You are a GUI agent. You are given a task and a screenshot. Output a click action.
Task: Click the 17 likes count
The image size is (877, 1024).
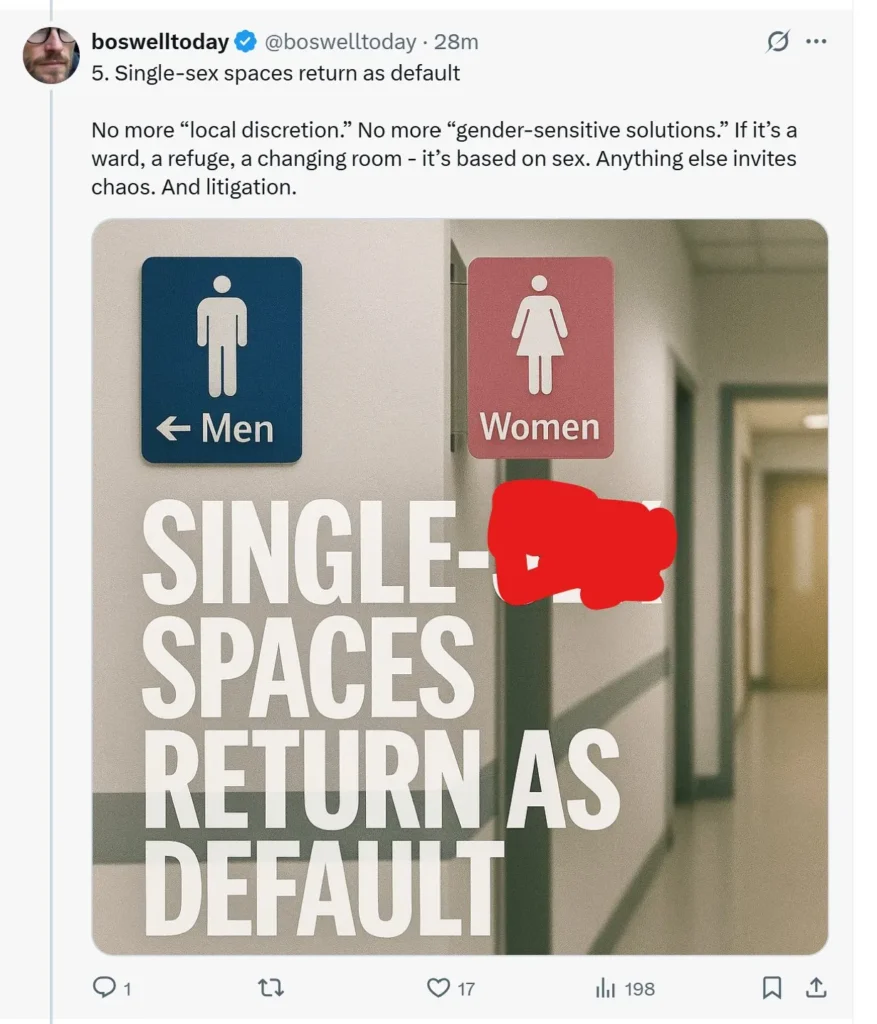tap(466, 989)
